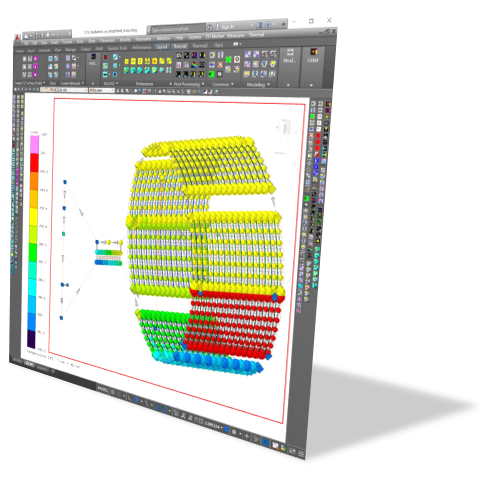The height and width of the screenshot is (480, 480).
Task: Open the Help menu
Action: (179, 38)
